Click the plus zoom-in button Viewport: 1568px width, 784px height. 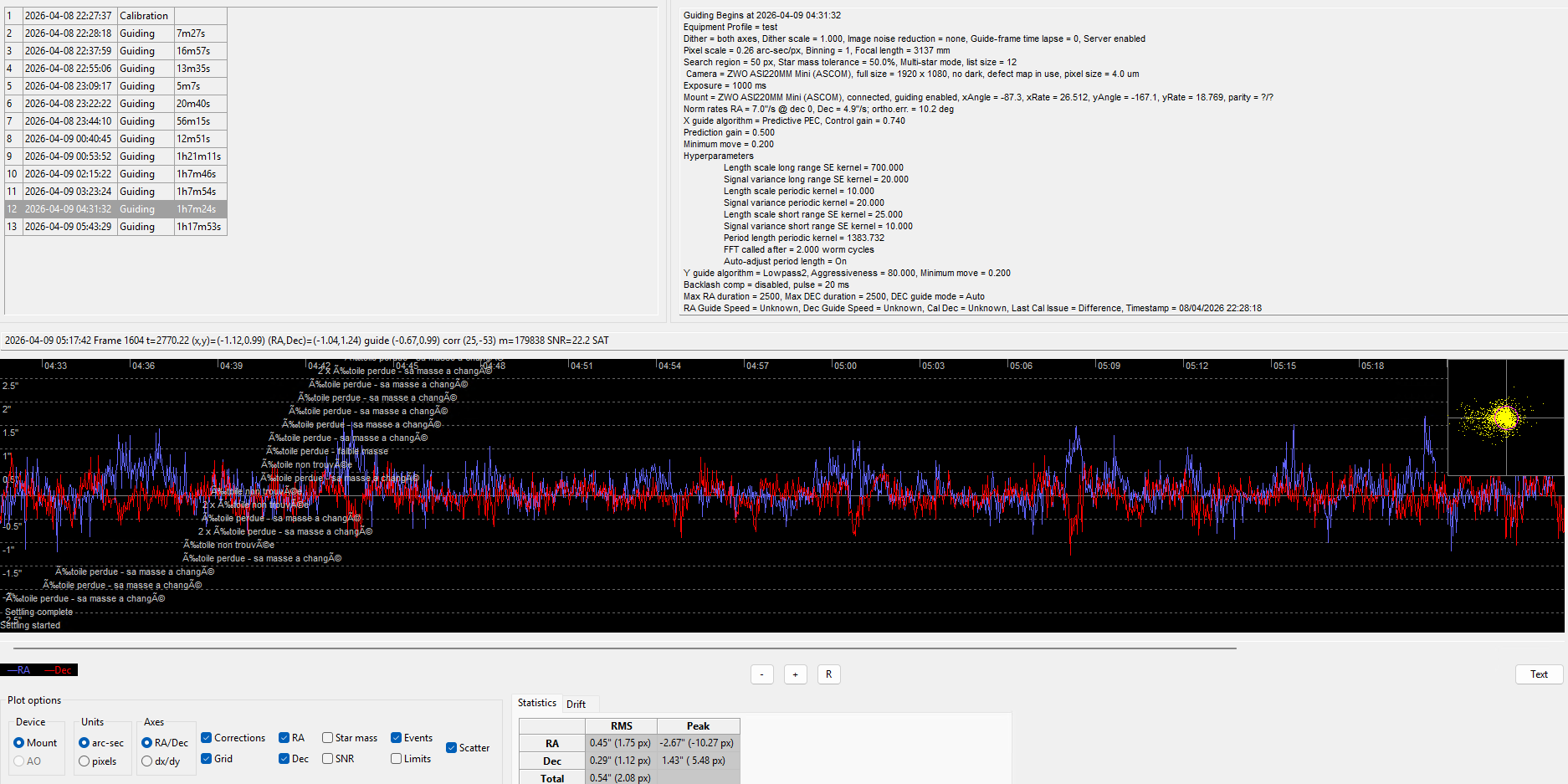click(x=795, y=674)
